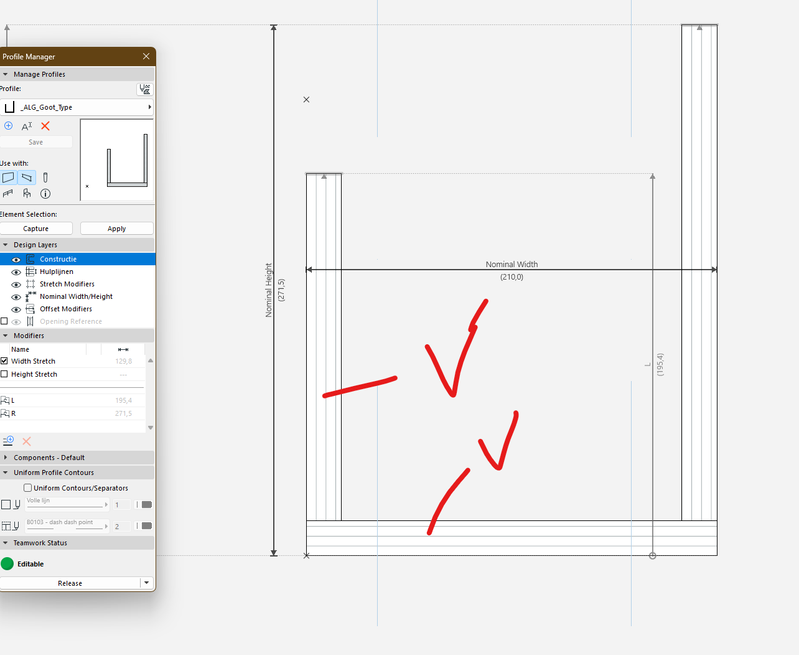Click the info Use with icon
Image resolution: width=799 pixels, height=655 pixels.
coord(45,194)
